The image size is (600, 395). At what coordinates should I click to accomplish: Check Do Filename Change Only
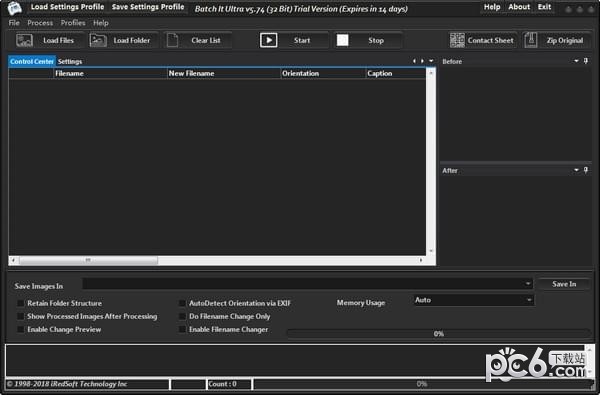[182, 316]
